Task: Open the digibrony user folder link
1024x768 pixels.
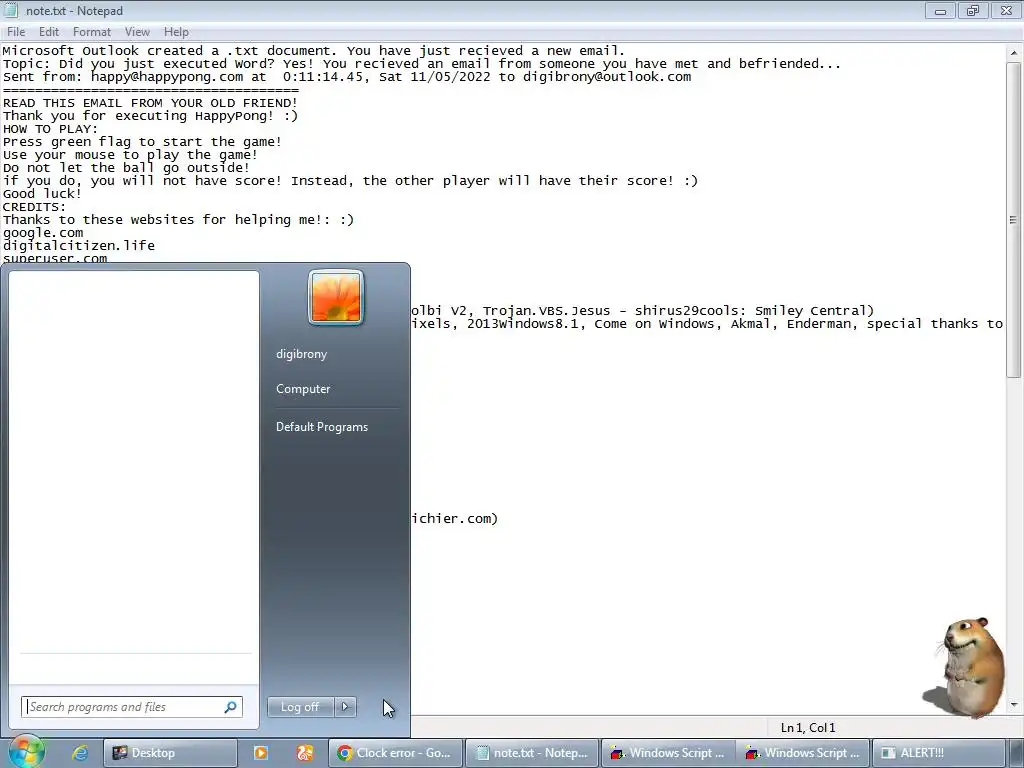Action: pos(301,354)
